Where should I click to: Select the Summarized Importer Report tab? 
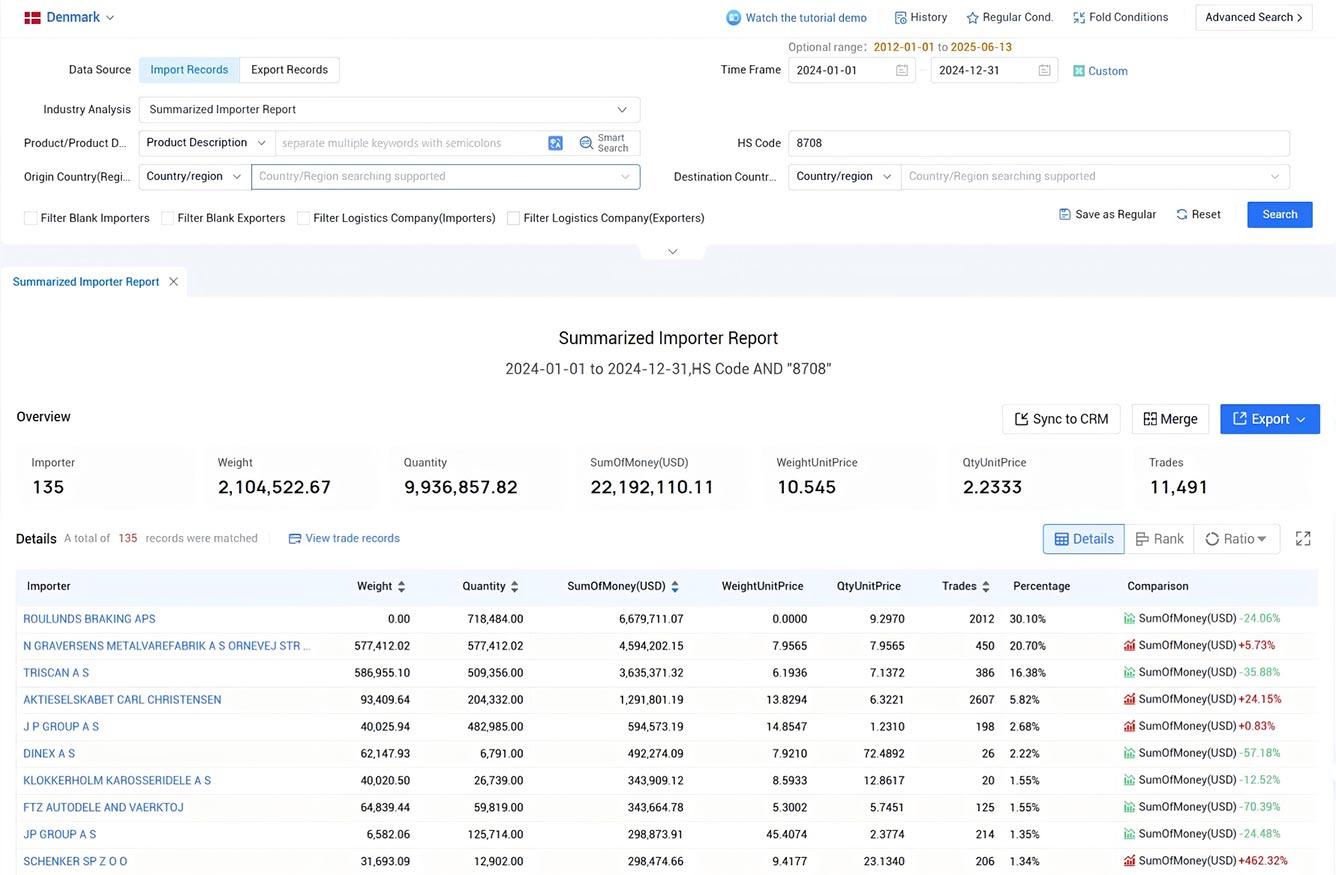[86, 282]
